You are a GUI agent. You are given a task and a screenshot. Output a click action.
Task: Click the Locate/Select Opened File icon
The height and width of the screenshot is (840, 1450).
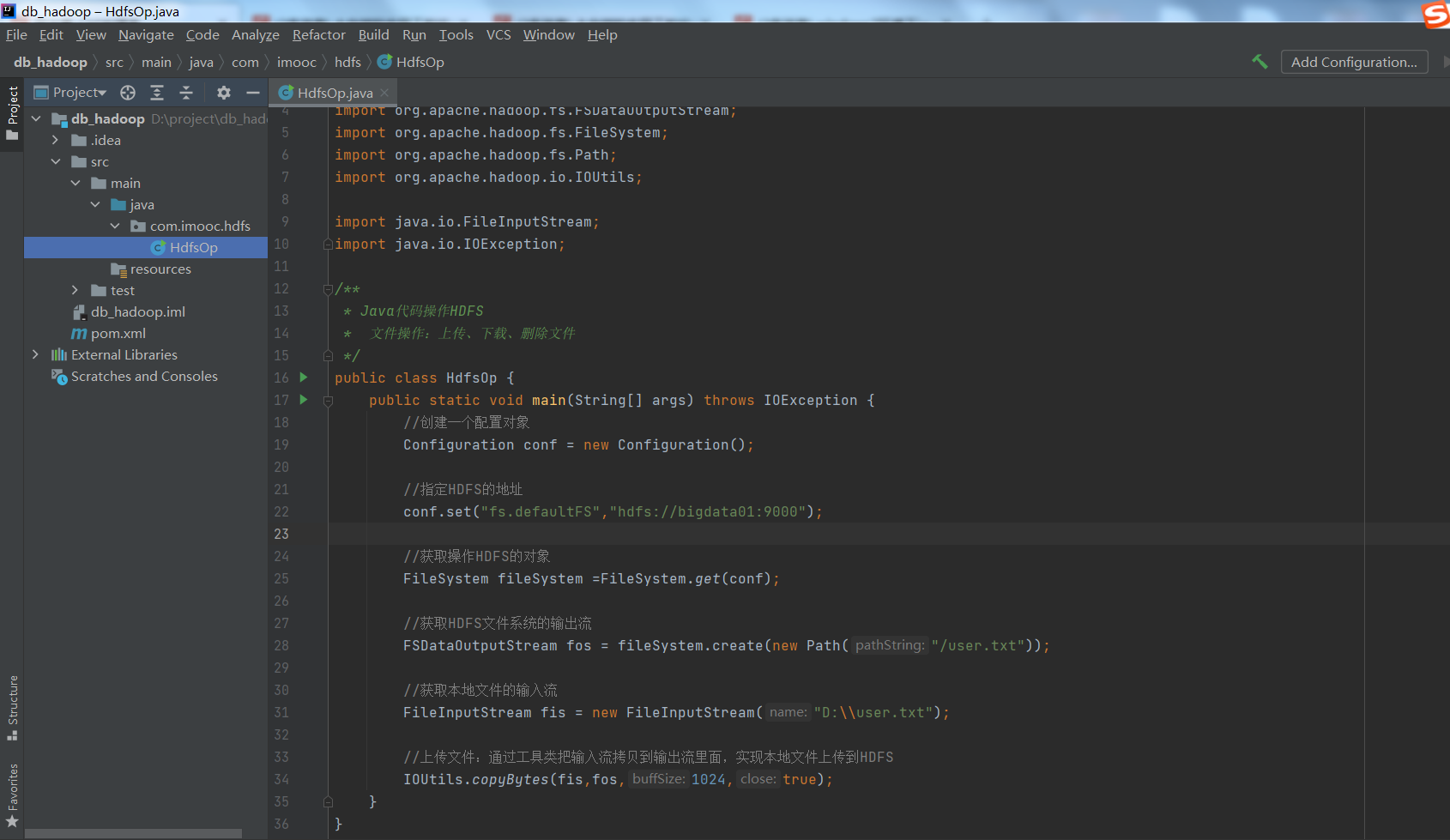[x=128, y=93]
